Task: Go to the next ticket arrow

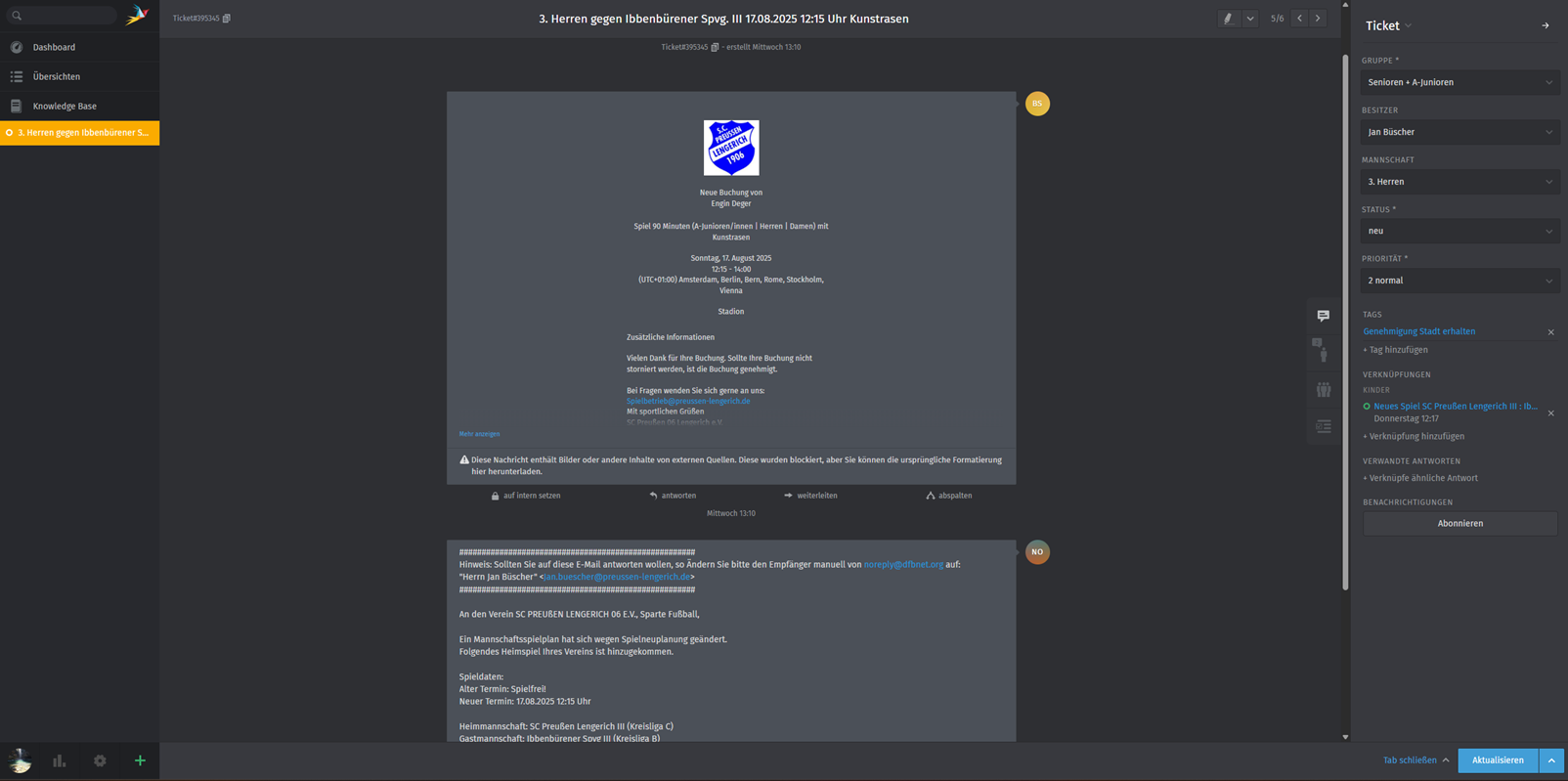Action: [1318, 19]
